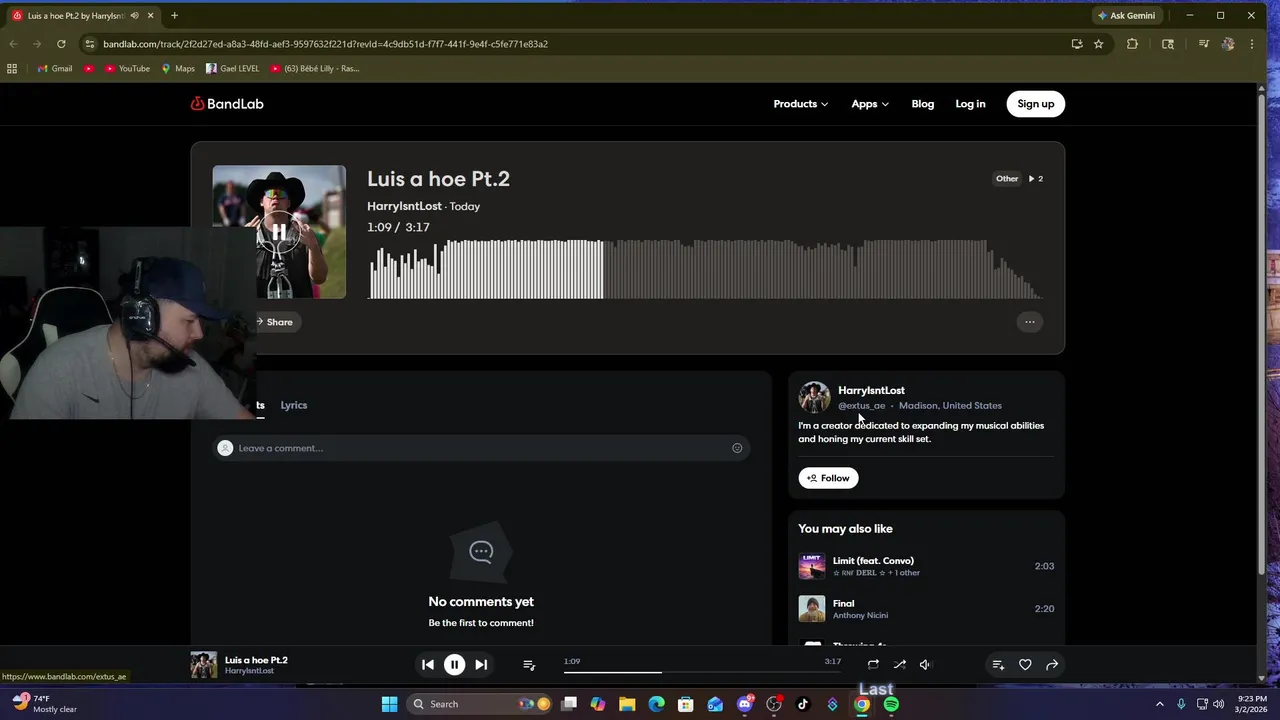The height and width of the screenshot is (720, 1280).
Task: Open the Gmail bookmark
Action: (x=54, y=69)
